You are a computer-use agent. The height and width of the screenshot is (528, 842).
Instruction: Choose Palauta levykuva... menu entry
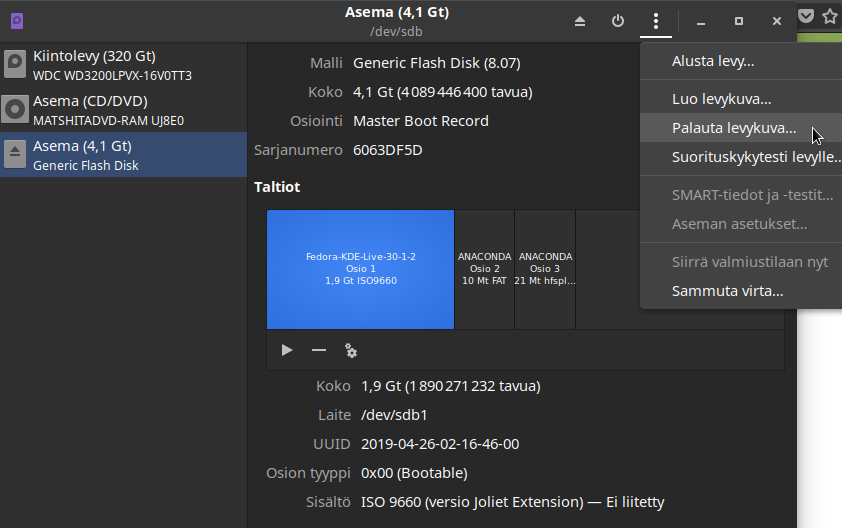[x=734, y=128]
